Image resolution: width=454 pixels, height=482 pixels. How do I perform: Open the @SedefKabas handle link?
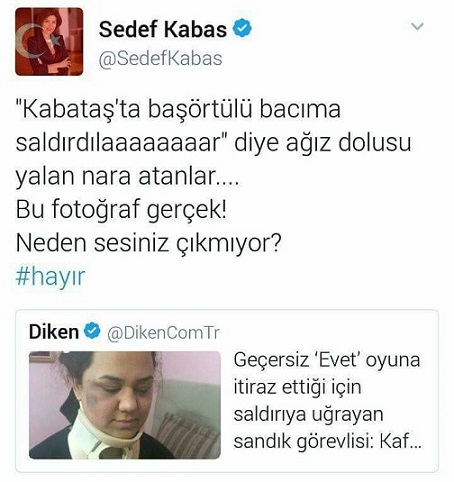(x=160, y=59)
